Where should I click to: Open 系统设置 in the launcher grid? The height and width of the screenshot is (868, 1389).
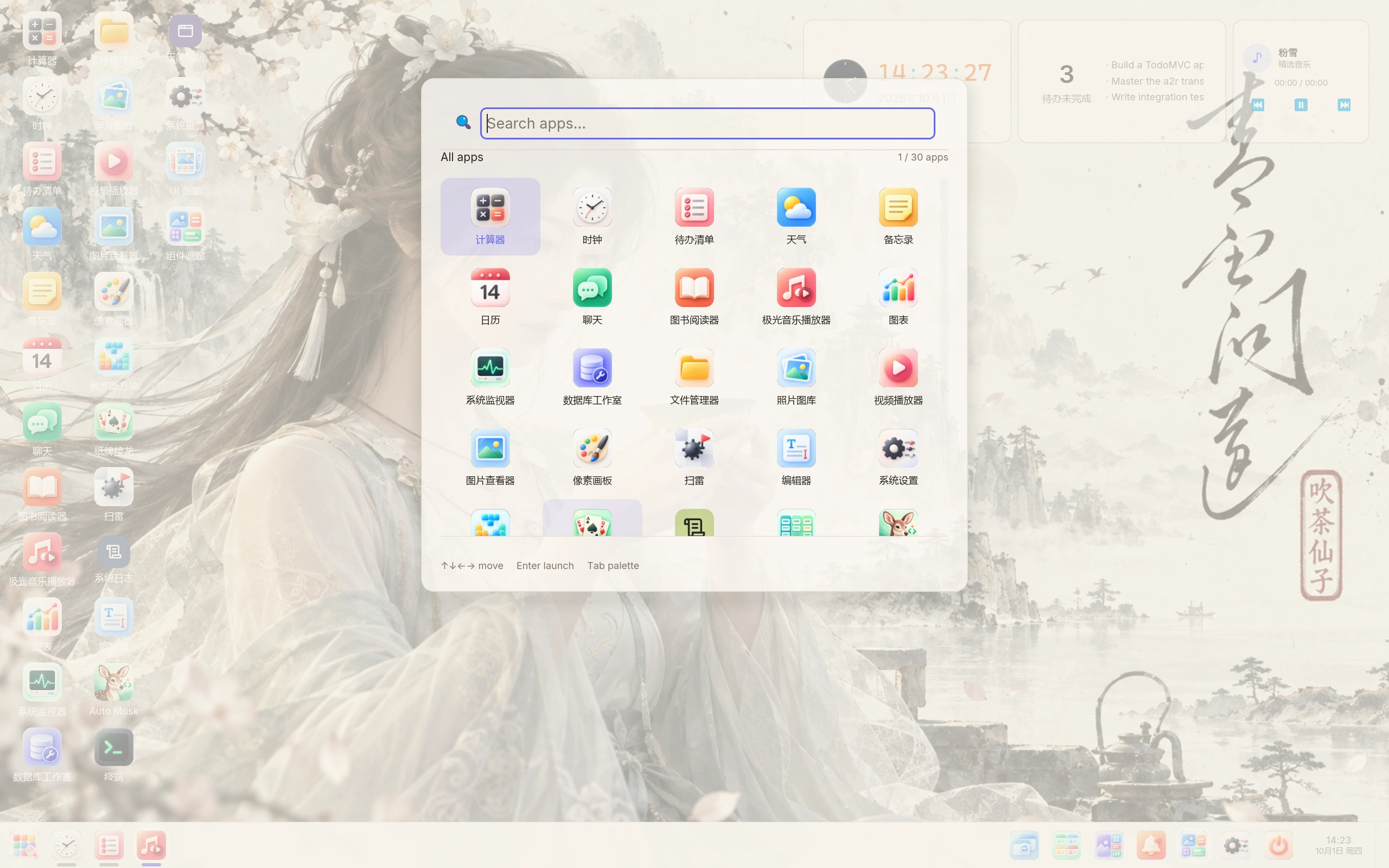(899, 457)
